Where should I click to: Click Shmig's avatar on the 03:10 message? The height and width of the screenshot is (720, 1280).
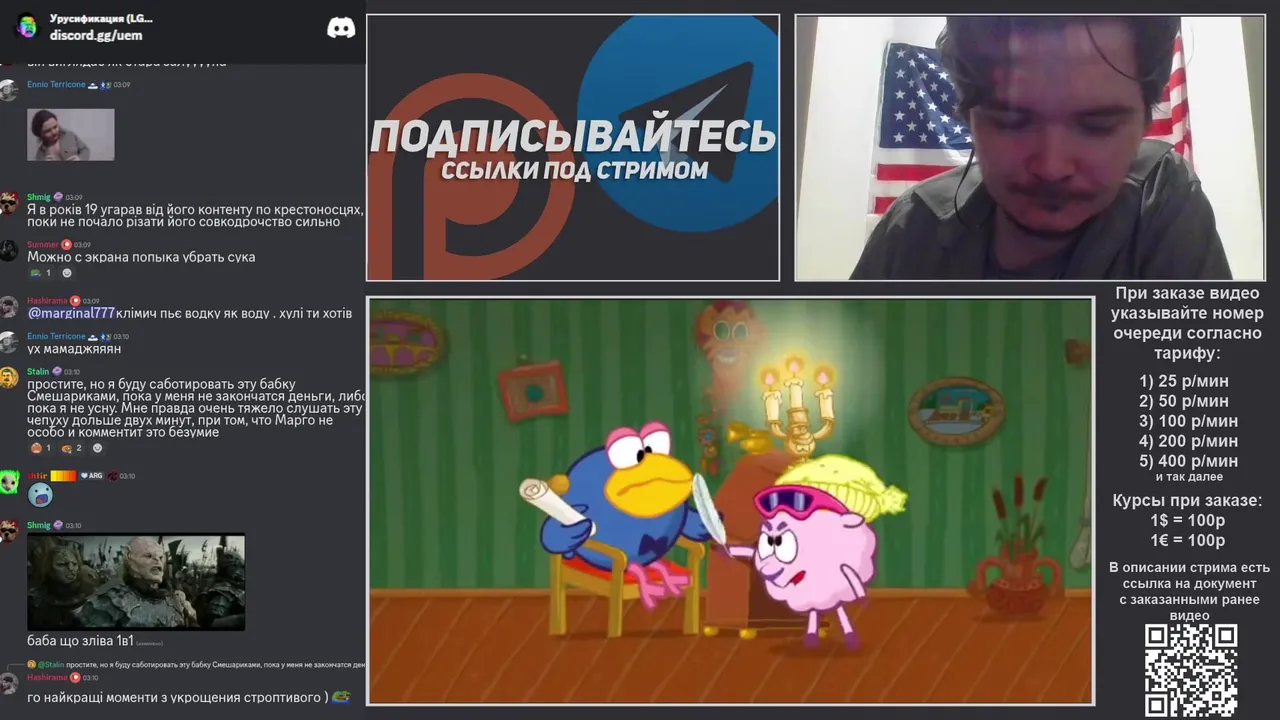[9, 531]
